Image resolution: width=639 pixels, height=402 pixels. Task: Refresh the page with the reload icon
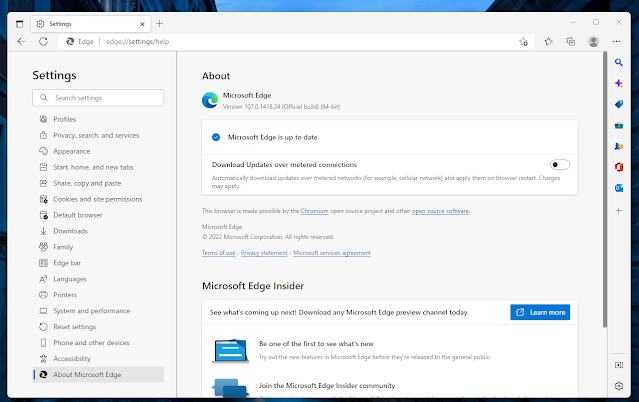click(x=44, y=41)
